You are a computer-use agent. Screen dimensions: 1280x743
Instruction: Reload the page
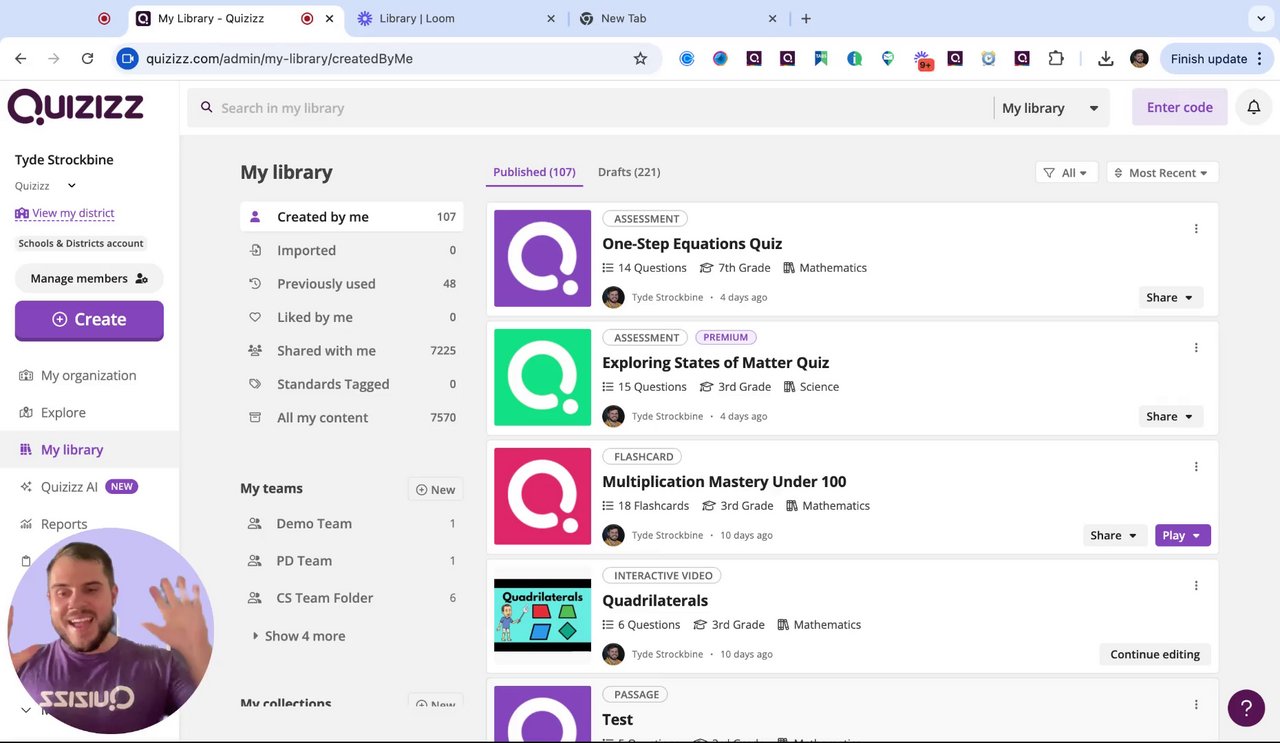pos(87,59)
